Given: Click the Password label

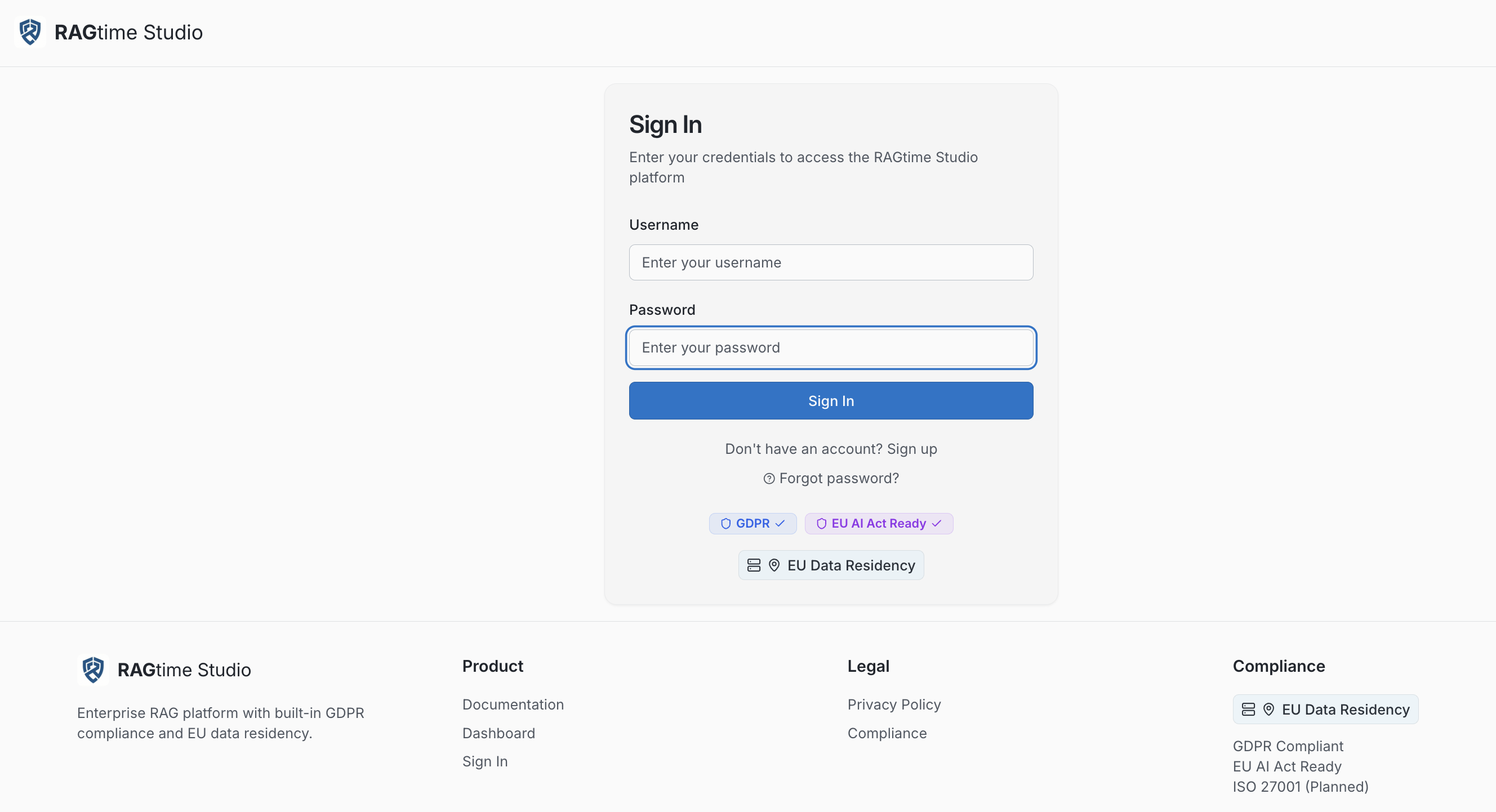Looking at the screenshot, I should click(x=662, y=310).
